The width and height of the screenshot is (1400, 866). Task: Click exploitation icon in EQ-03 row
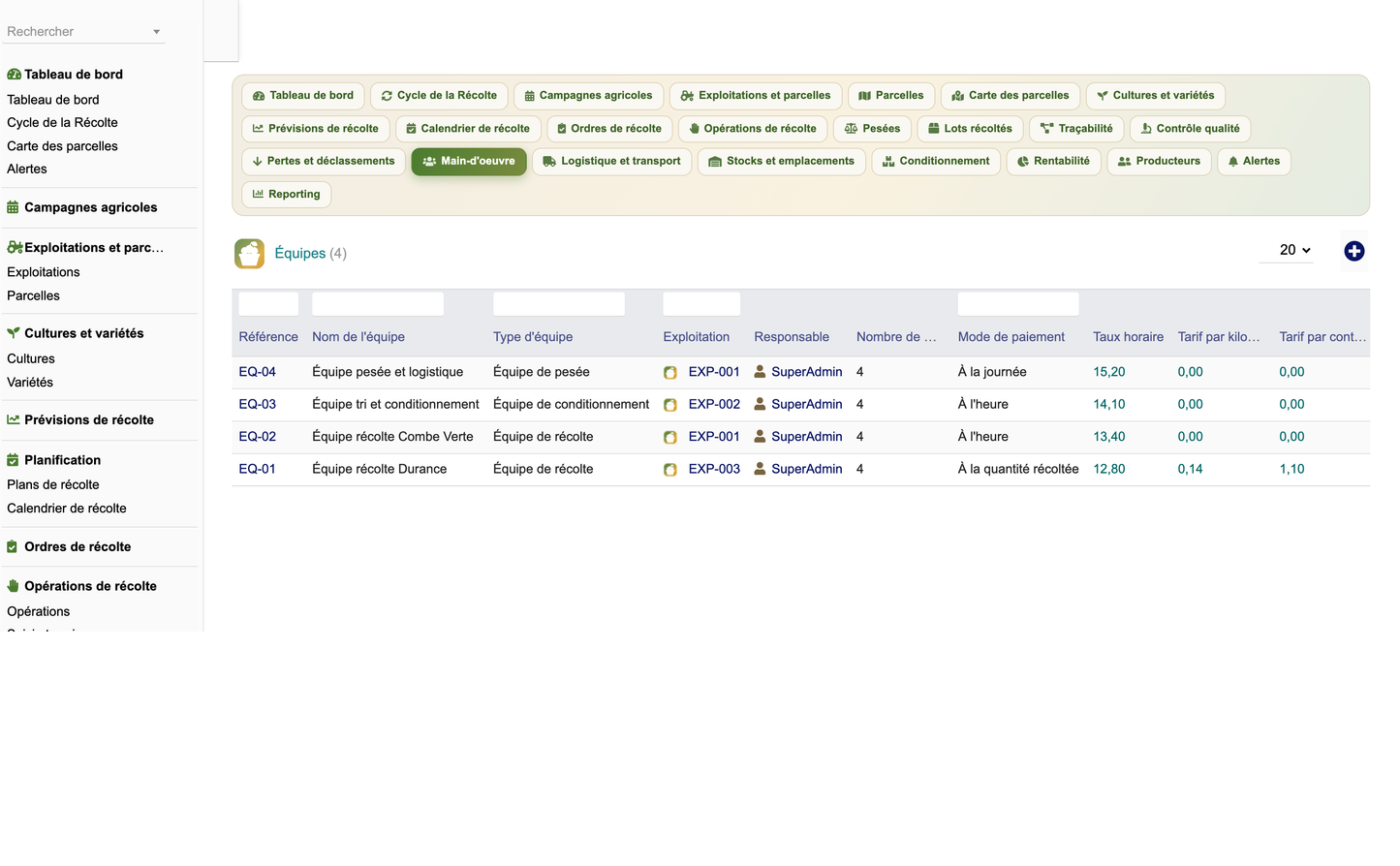point(670,405)
